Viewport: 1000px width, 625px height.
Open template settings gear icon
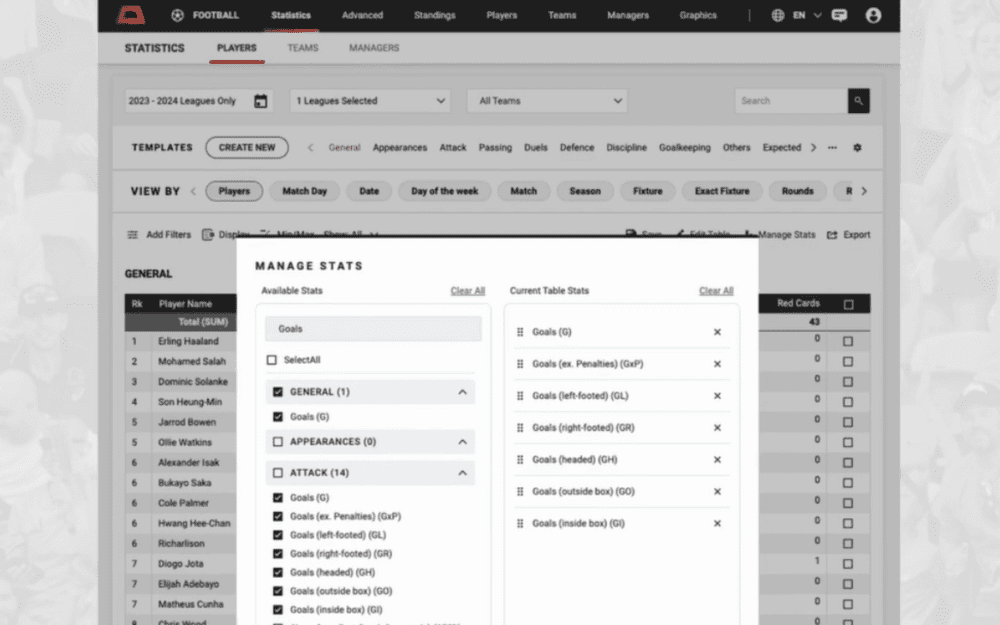click(x=857, y=148)
